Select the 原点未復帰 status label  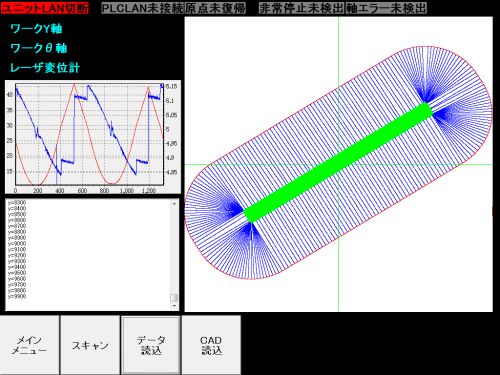click(x=215, y=8)
